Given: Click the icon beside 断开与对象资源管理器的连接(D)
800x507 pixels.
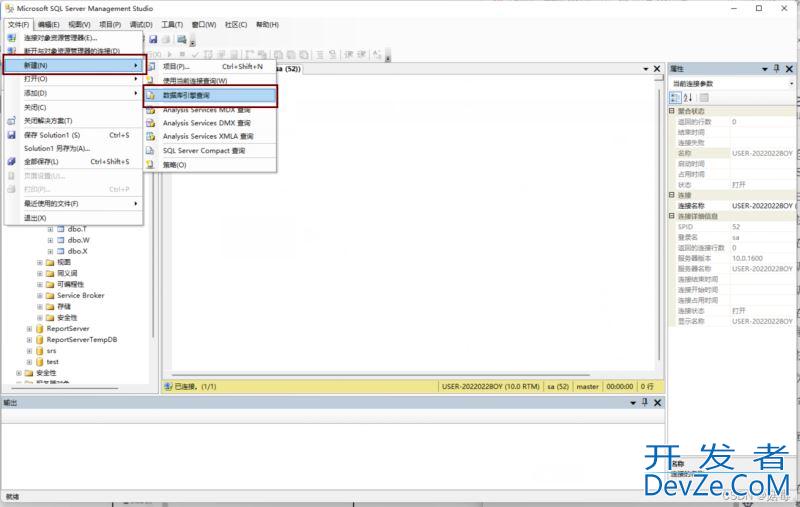Looking at the screenshot, I should (x=12, y=50).
